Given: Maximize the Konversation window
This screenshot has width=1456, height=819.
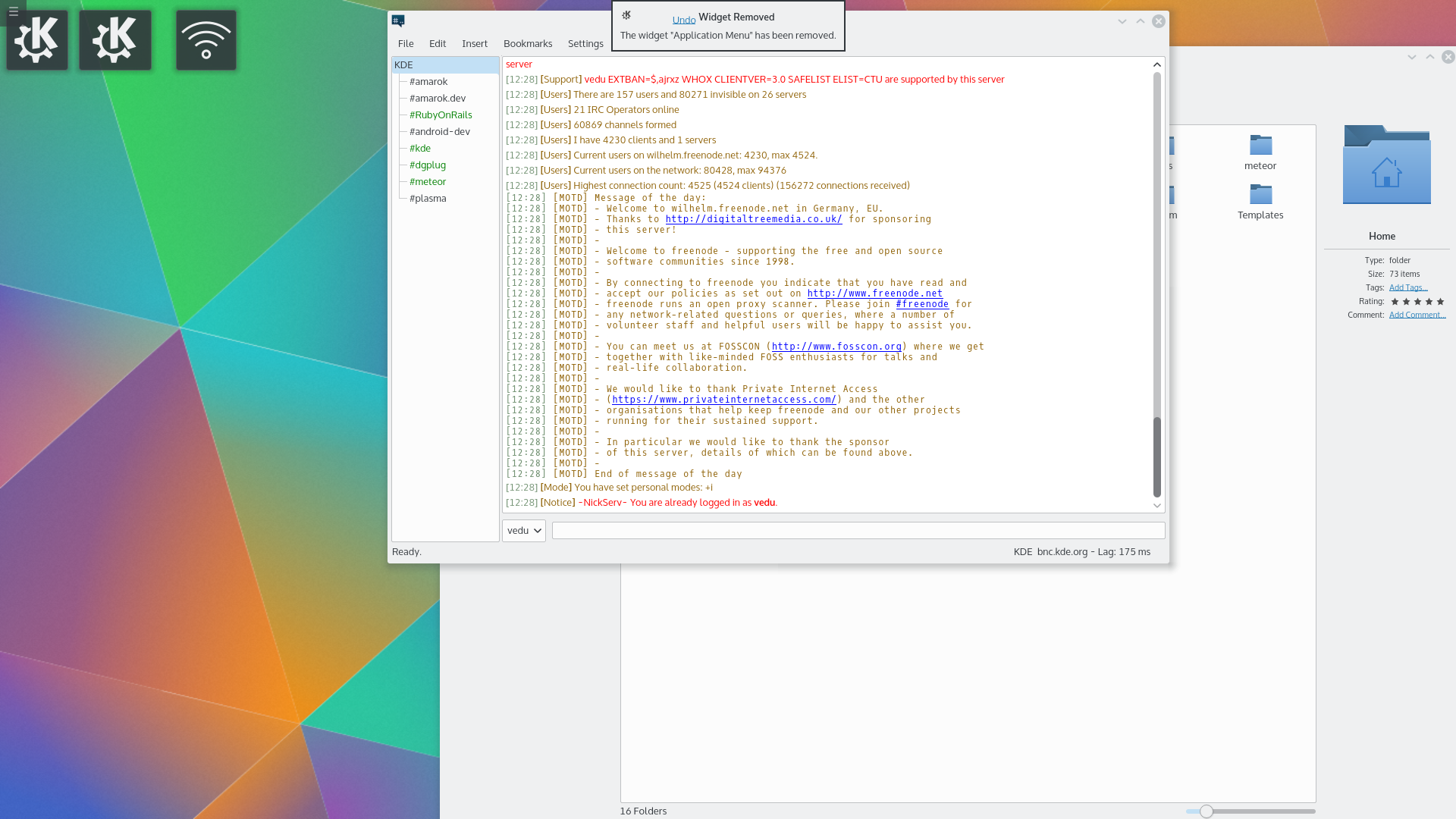Looking at the screenshot, I should click(1141, 21).
